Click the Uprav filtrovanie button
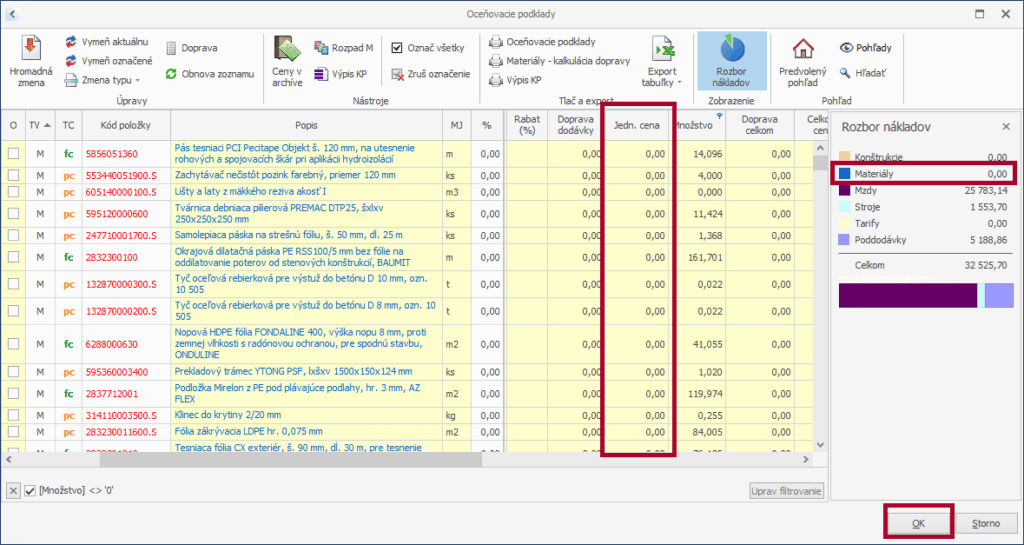 [x=787, y=490]
